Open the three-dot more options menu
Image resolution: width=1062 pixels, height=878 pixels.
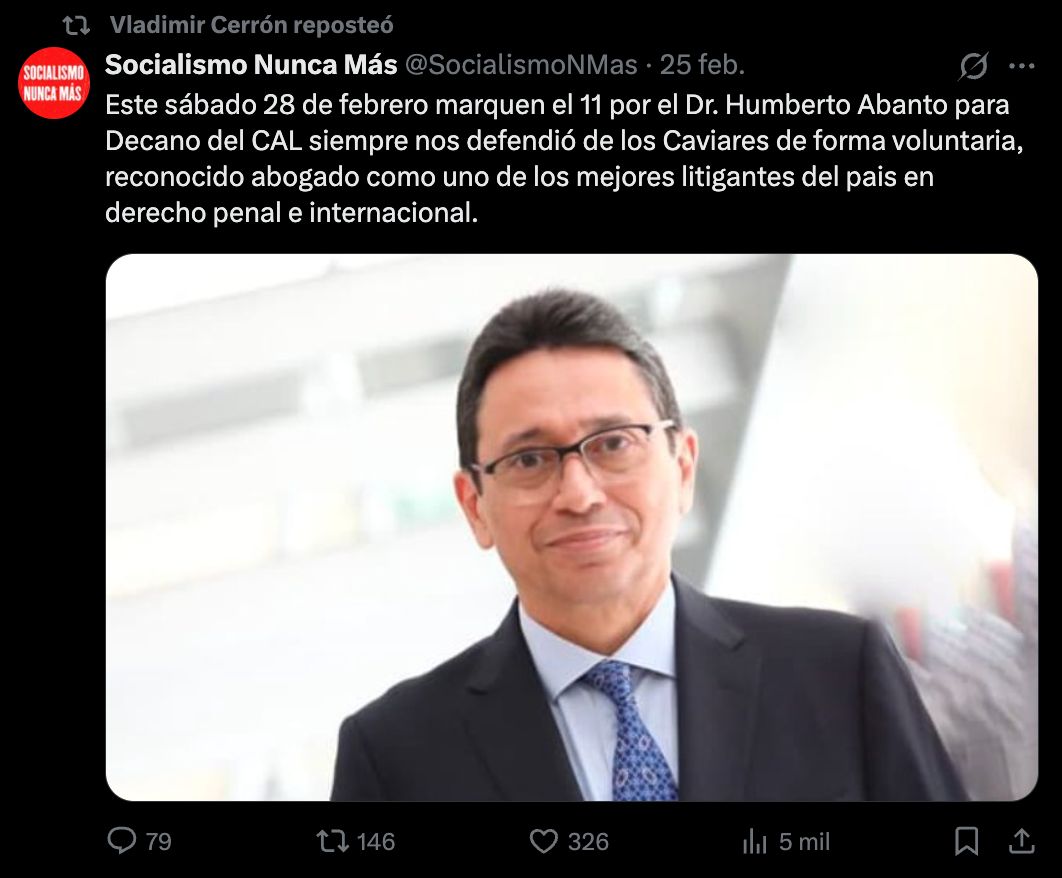[1021, 66]
